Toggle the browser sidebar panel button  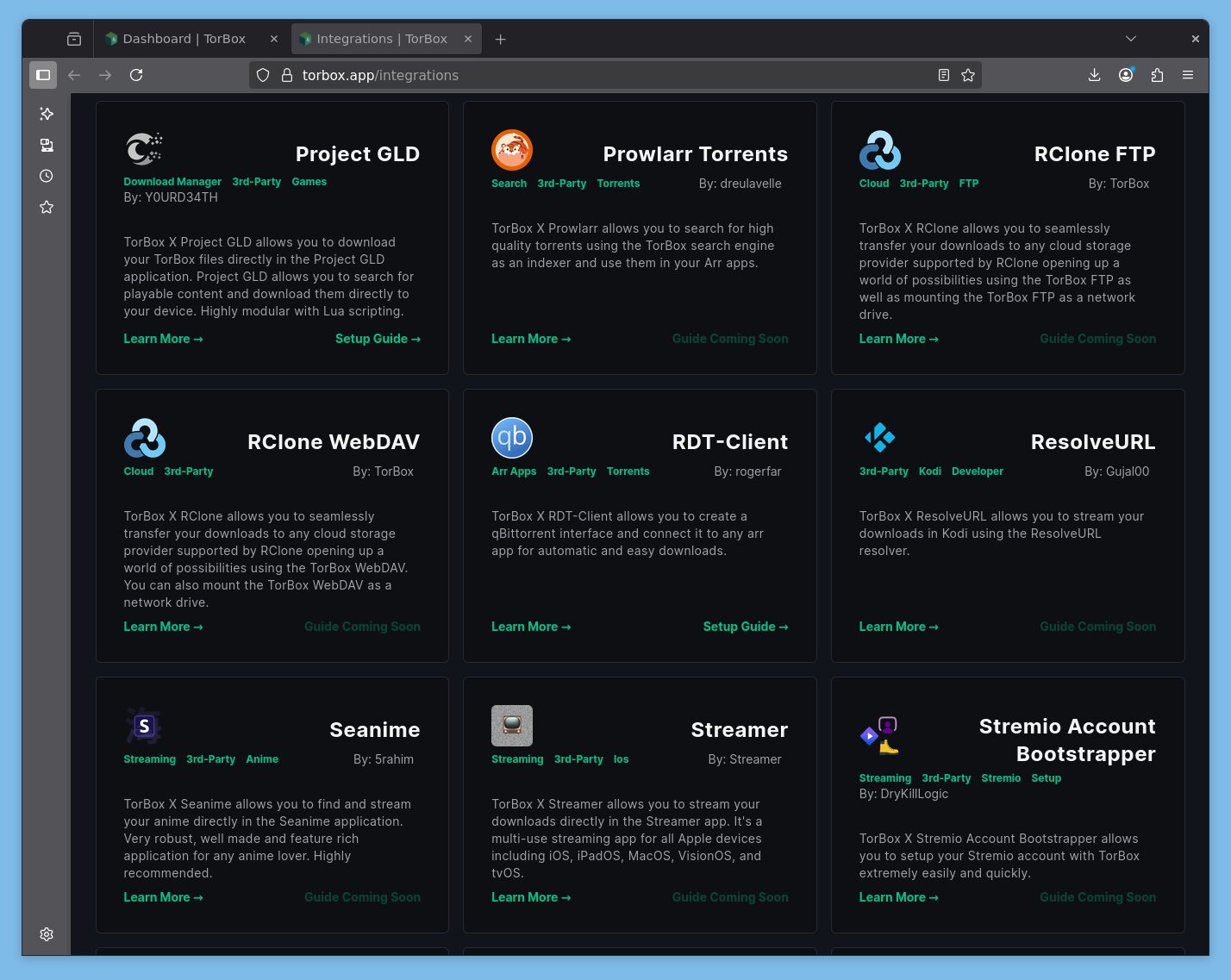pos(43,75)
